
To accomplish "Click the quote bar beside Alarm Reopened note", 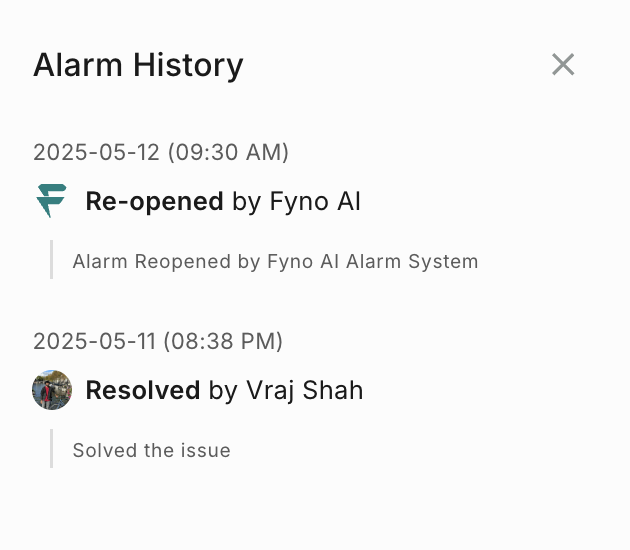I will [51, 261].
